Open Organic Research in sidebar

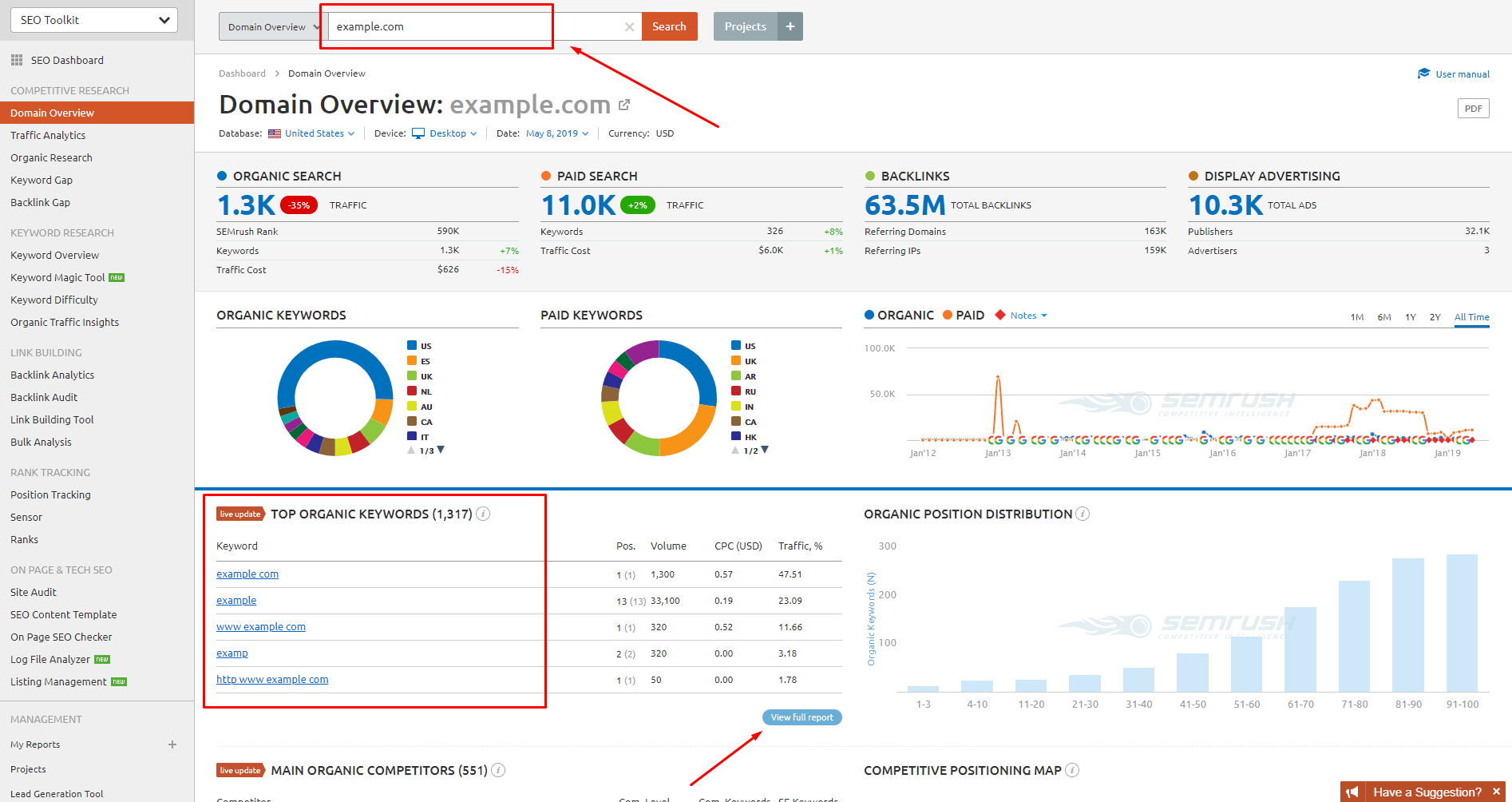[x=51, y=157]
